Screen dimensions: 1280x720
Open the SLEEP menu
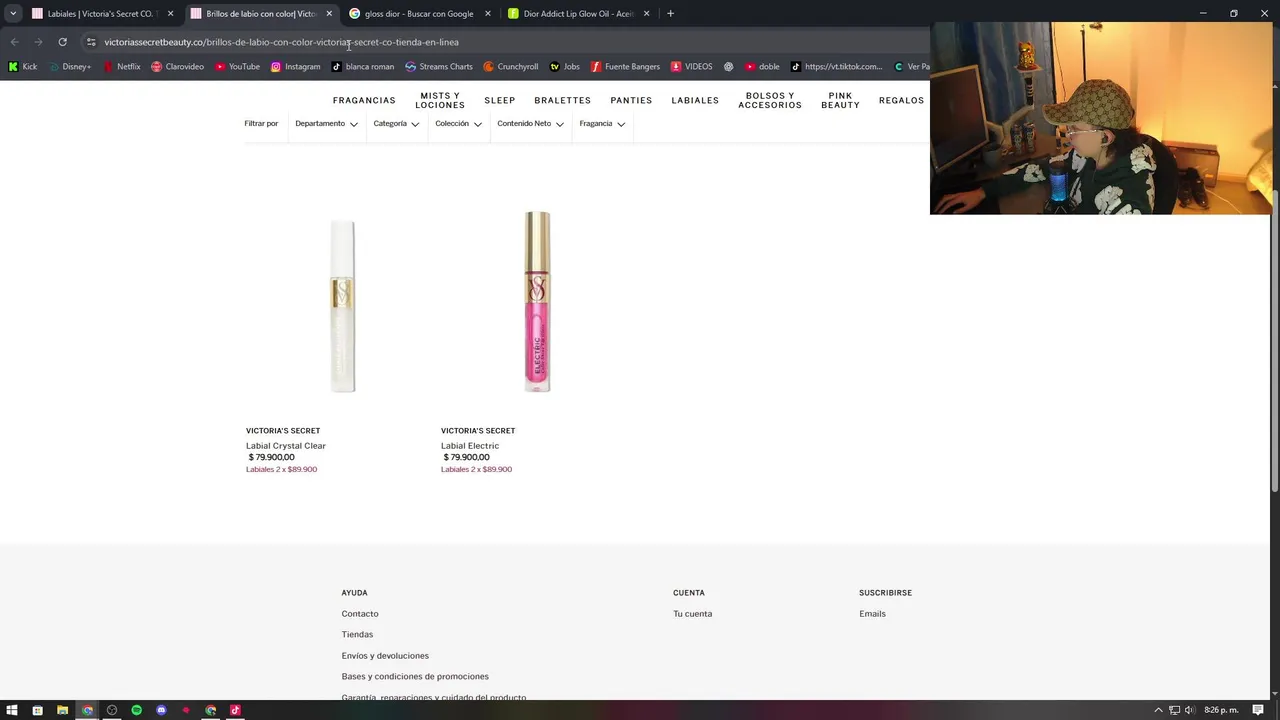(x=500, y=101)
